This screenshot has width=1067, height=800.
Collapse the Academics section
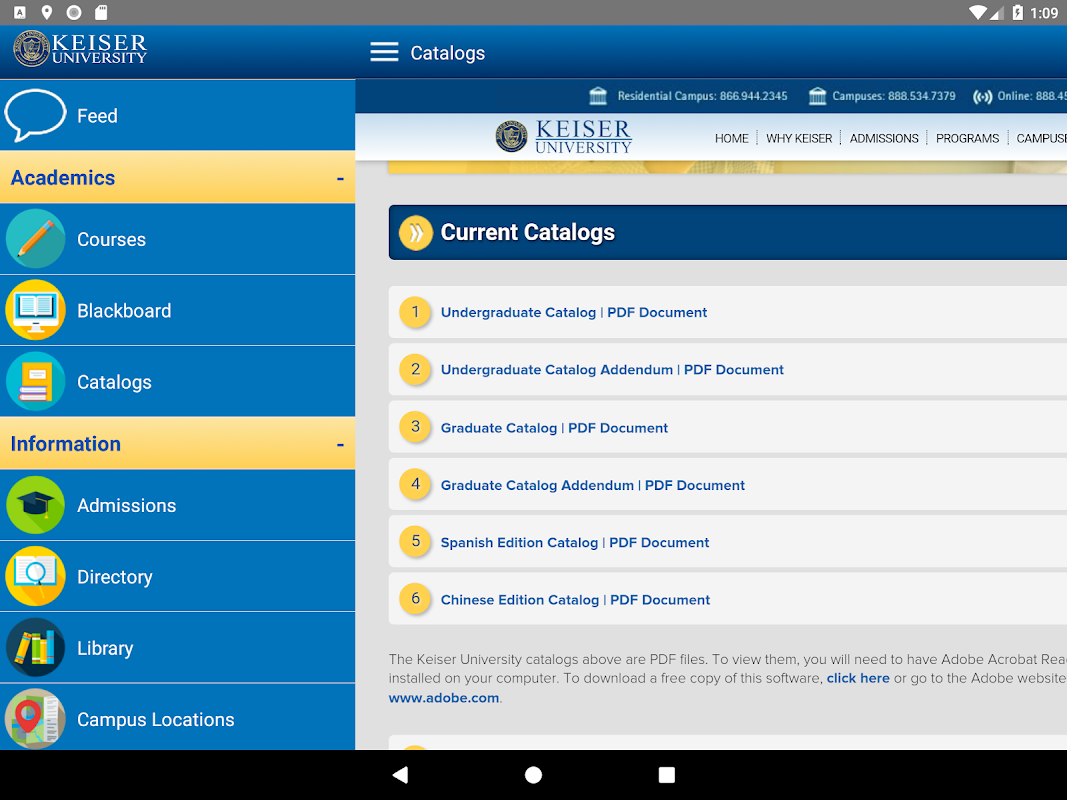pos(178,178)
